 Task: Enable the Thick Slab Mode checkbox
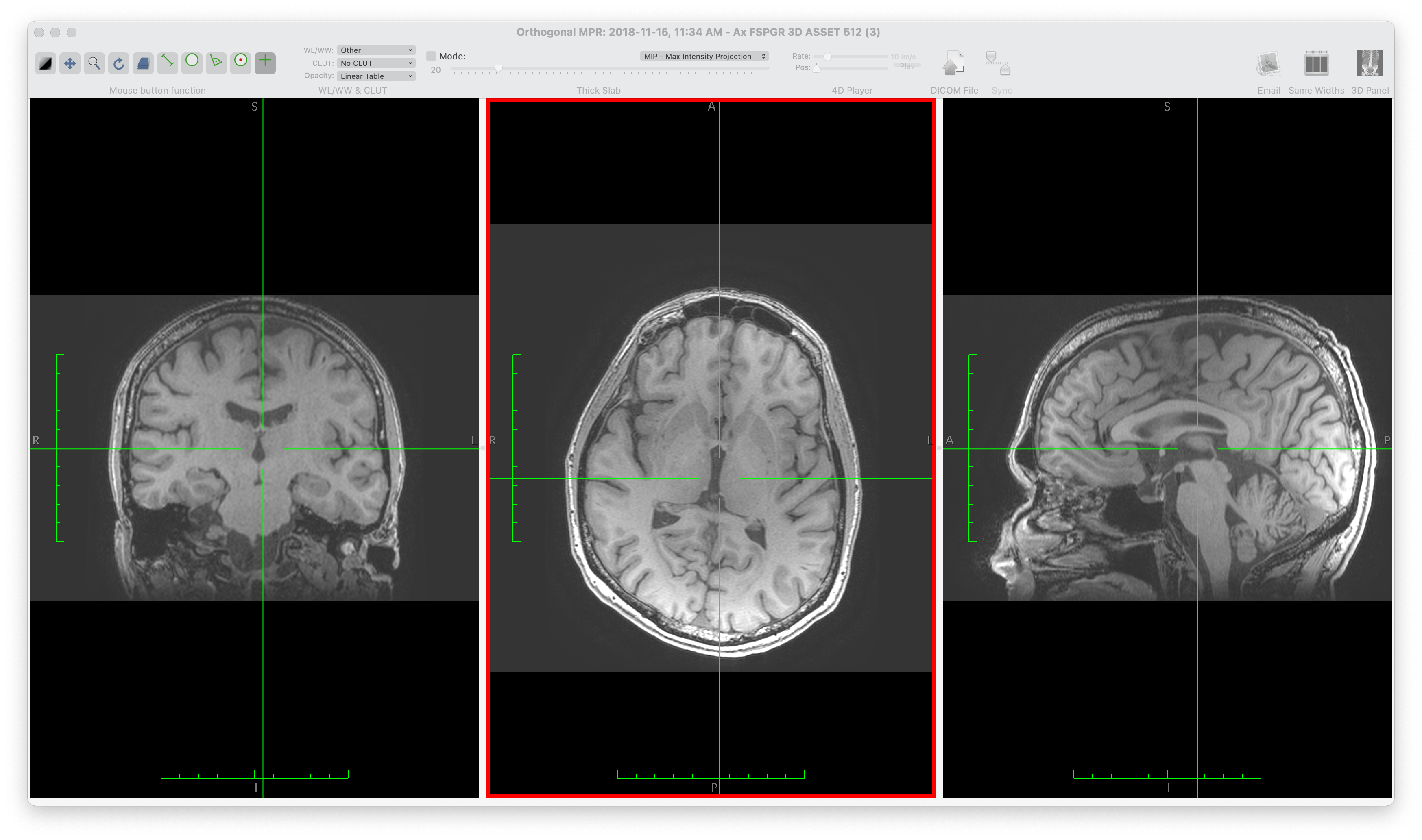point(431,56)
